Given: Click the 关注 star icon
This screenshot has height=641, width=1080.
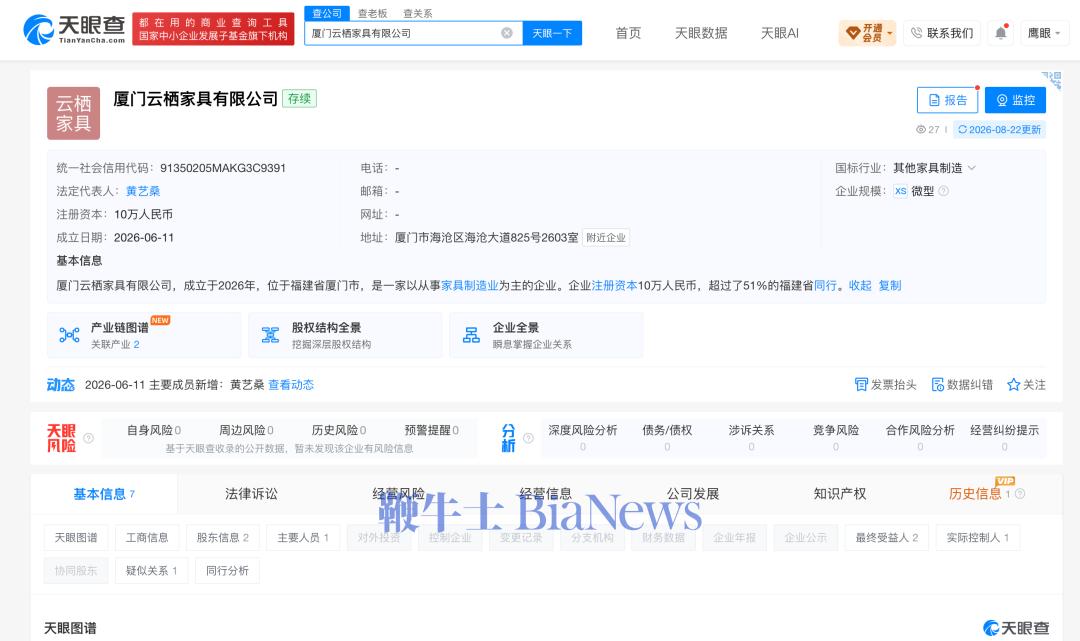Looking at the screenshot, I should click(x=1013, y=385).
